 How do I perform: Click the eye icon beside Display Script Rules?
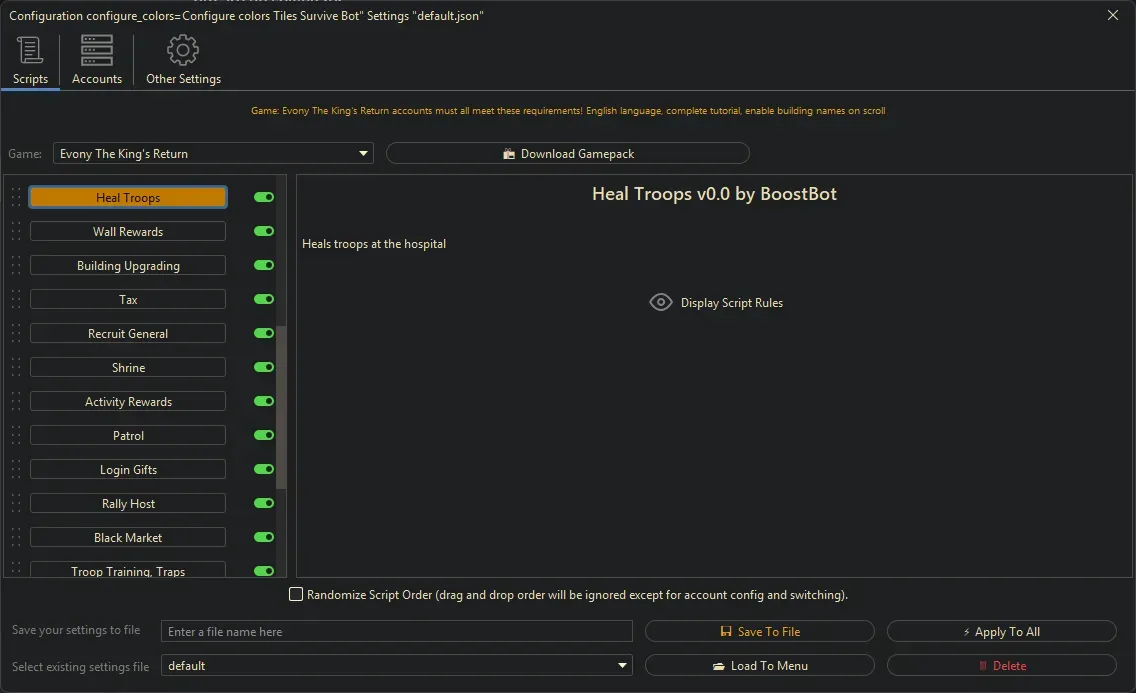pyautogui.click(x=660, y=302)
